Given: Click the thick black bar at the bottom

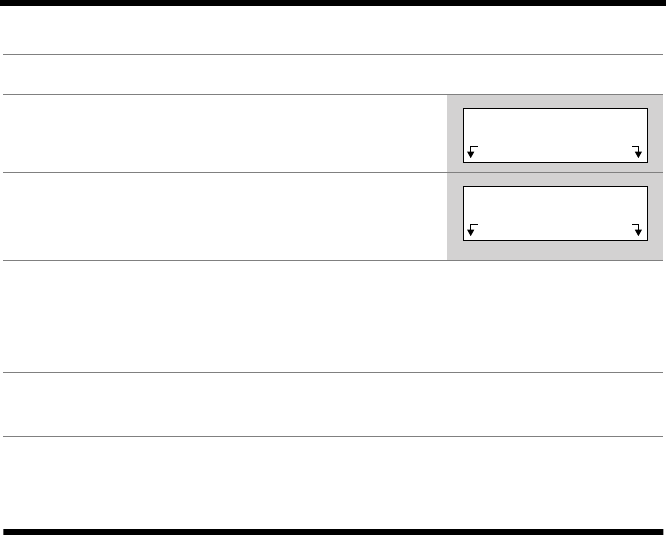Looking at the screenshot, I should [x=333, y=530].
